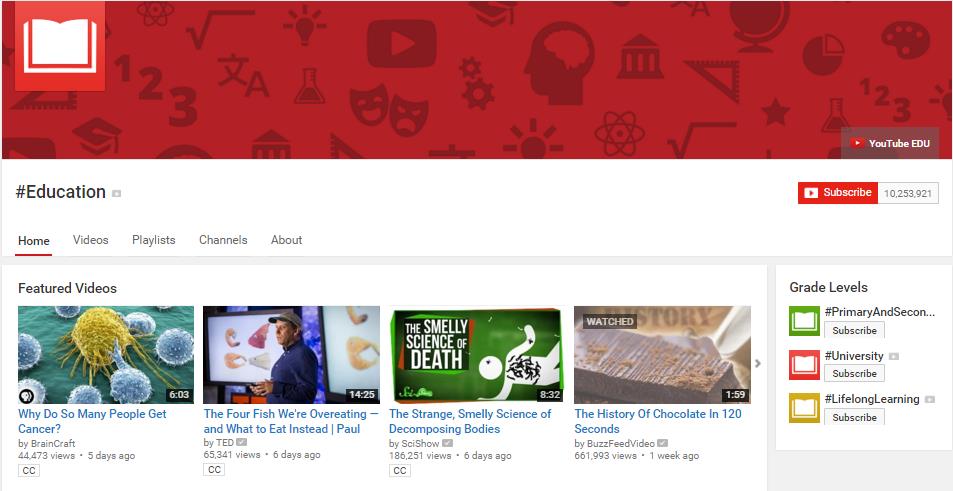Open the #PrimaryAndSecon... channel link

[879, 312]
